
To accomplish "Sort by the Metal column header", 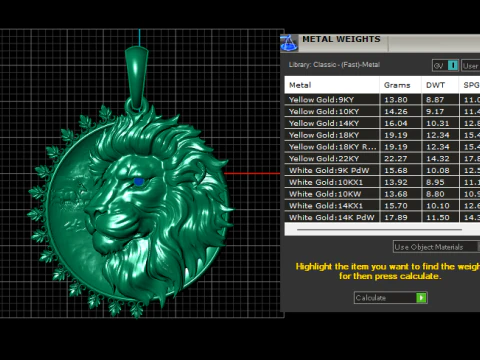I will click(x=332, y=85).
